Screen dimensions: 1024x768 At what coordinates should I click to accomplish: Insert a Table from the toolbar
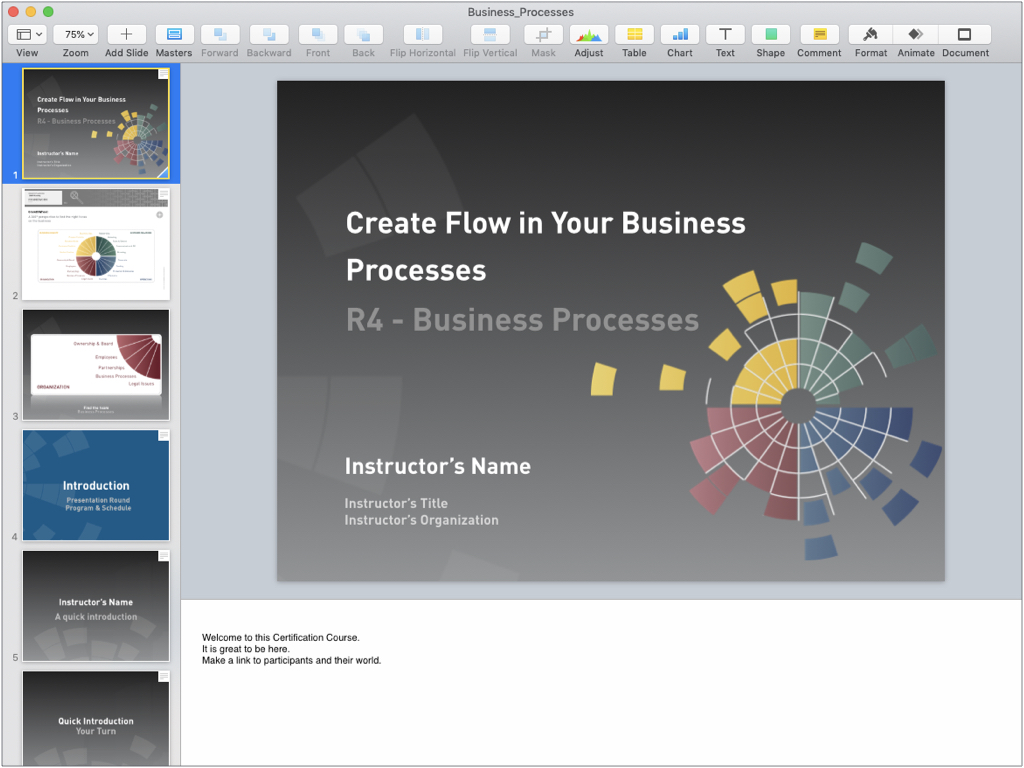coord(634,35)
